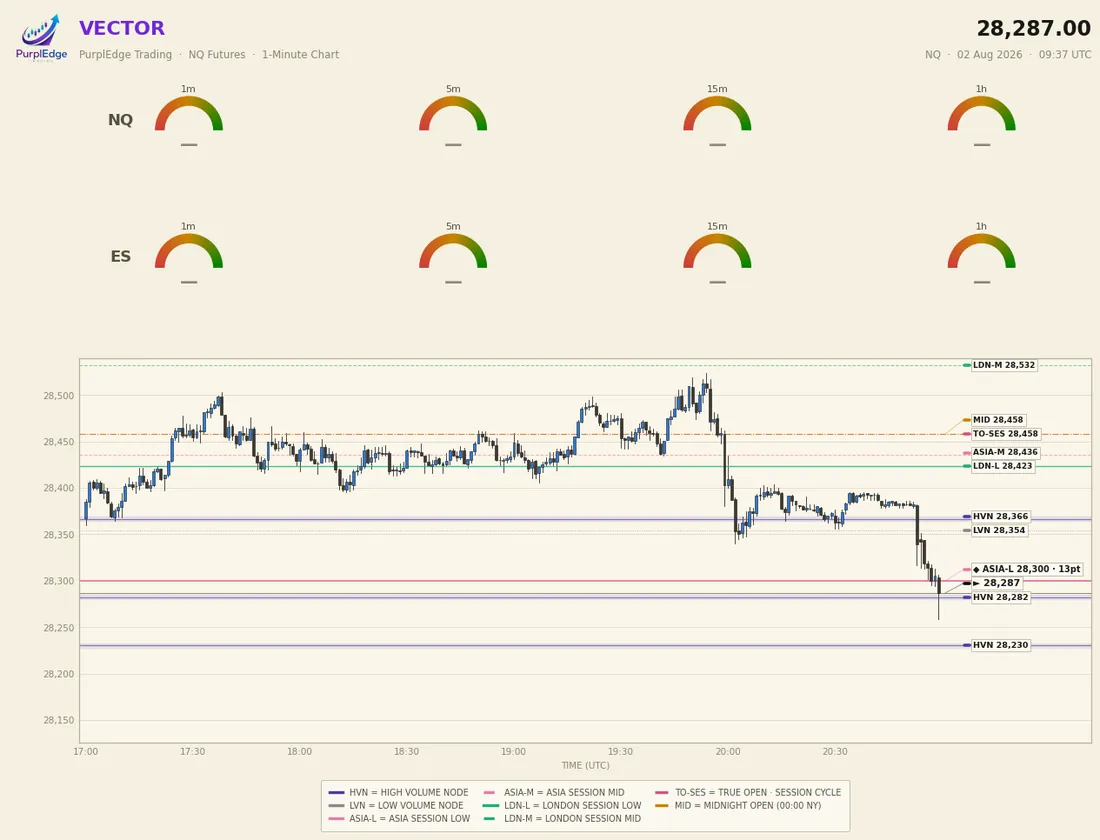The width and height of the screenshot is (1100, 840).
Task: Click the ASIA-M 28,436 level tag
Action: 1005,452
